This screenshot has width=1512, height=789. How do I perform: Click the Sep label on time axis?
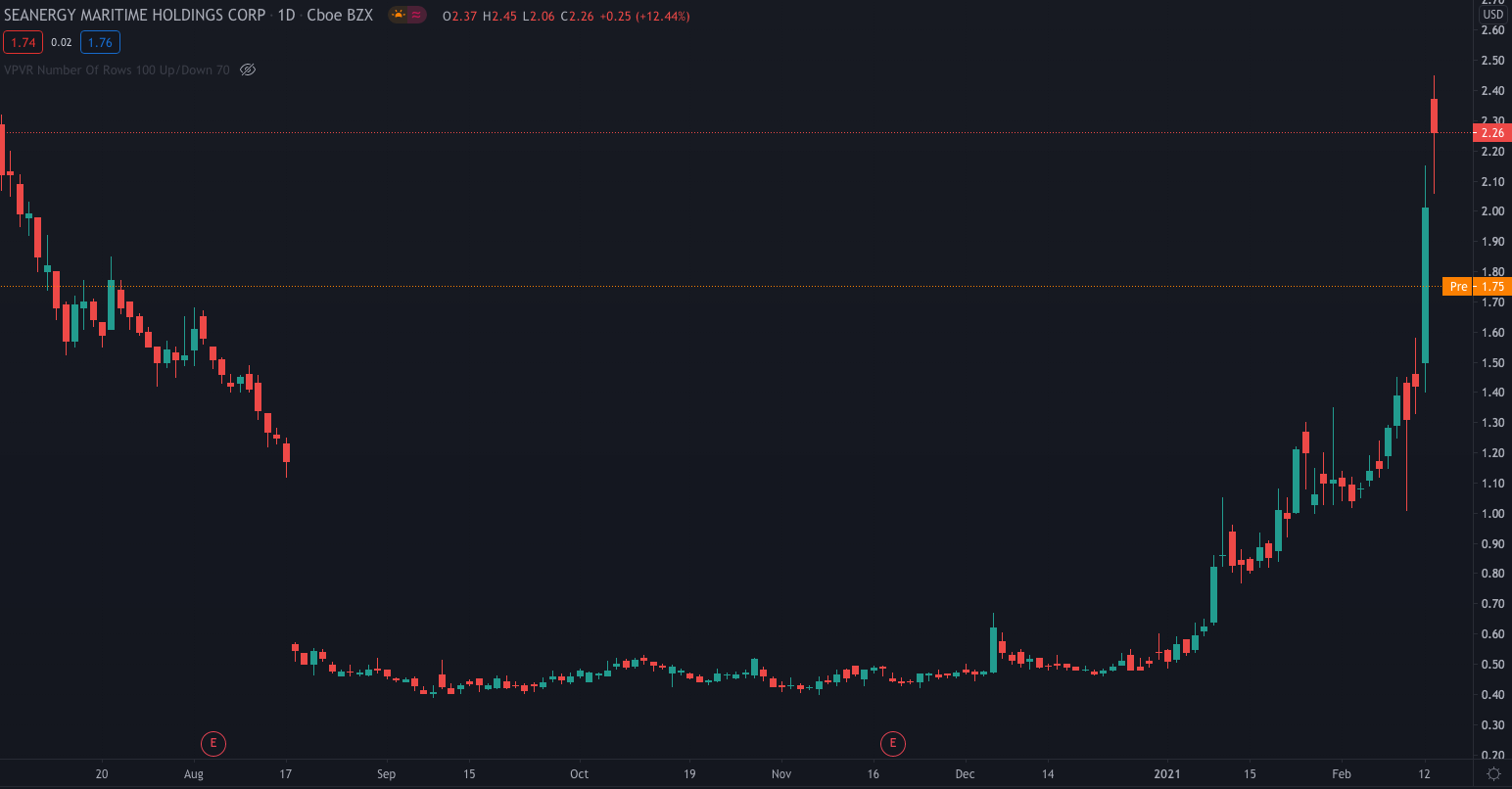386,774
